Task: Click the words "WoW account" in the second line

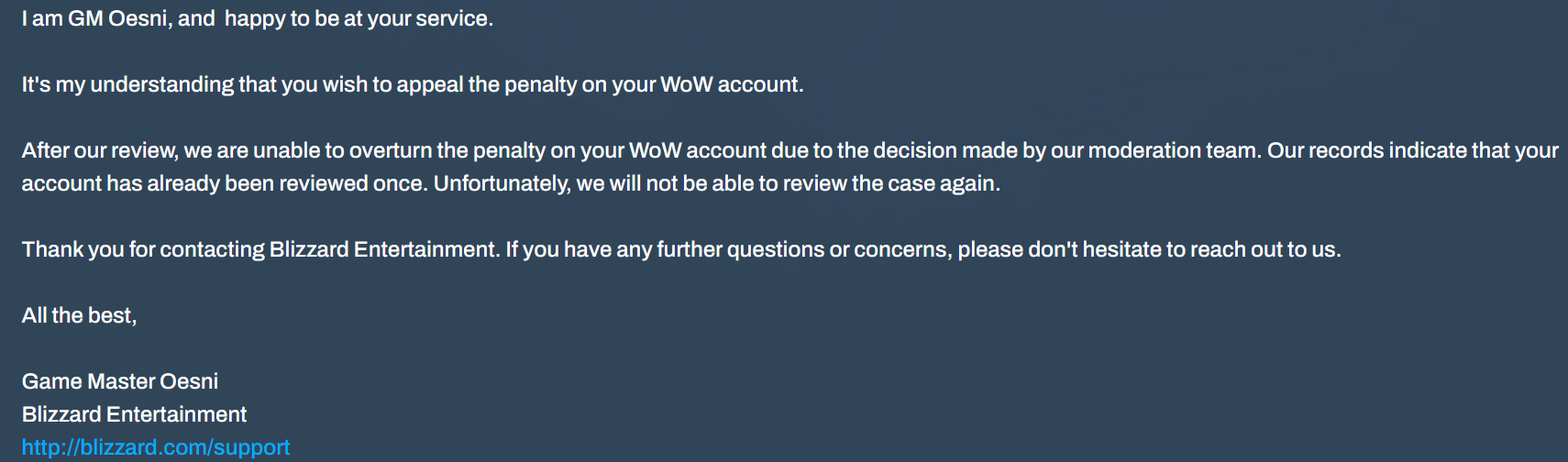Action: [730, 84]
